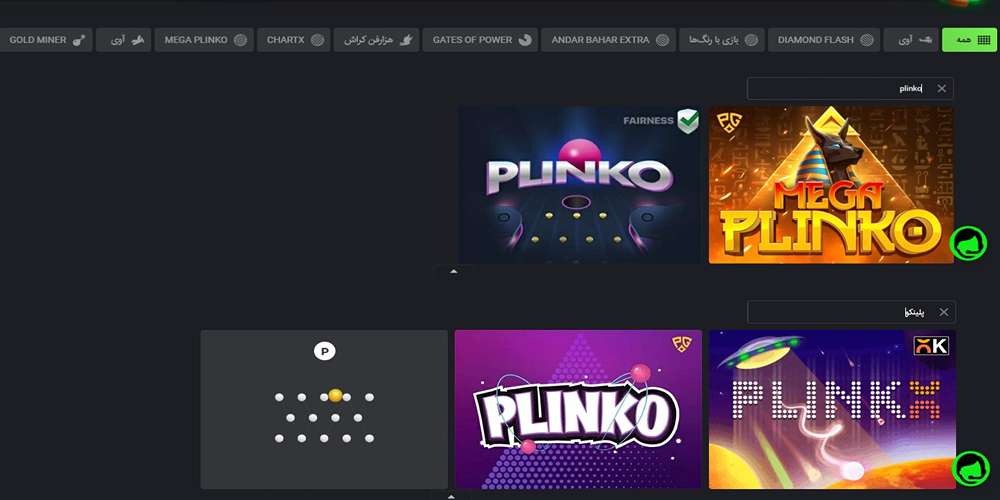1000x500 pixels.
Task: Choose the ChartX category tab
Action: [293, 40]
